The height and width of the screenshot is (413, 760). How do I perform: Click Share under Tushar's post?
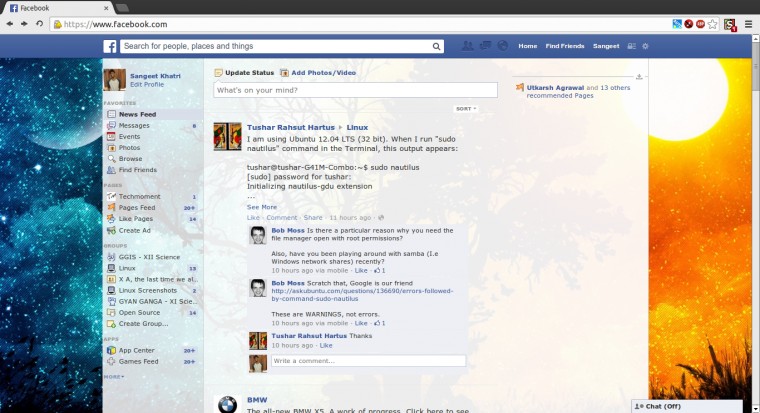313,218
